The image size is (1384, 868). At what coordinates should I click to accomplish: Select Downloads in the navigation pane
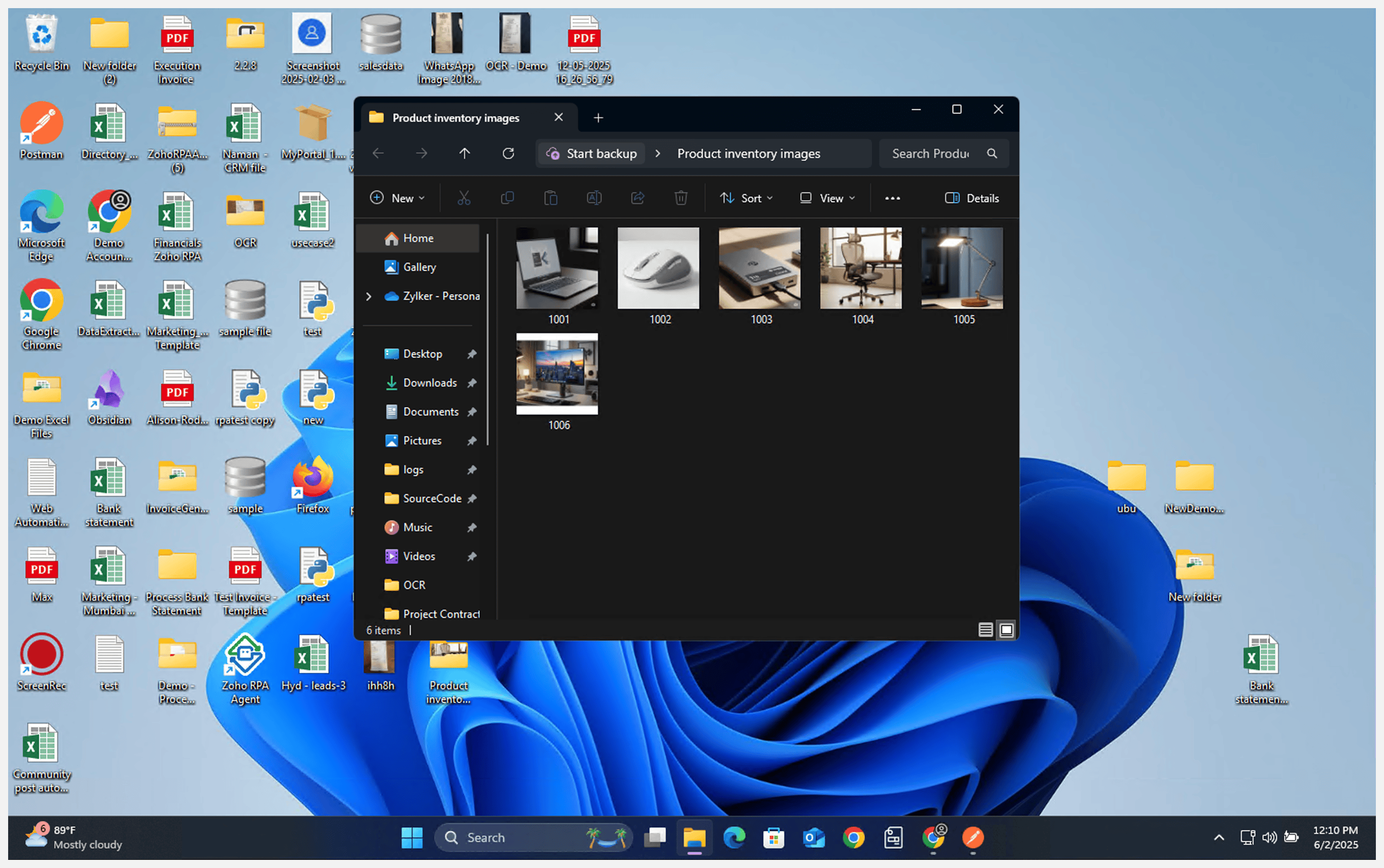point(430,383)
